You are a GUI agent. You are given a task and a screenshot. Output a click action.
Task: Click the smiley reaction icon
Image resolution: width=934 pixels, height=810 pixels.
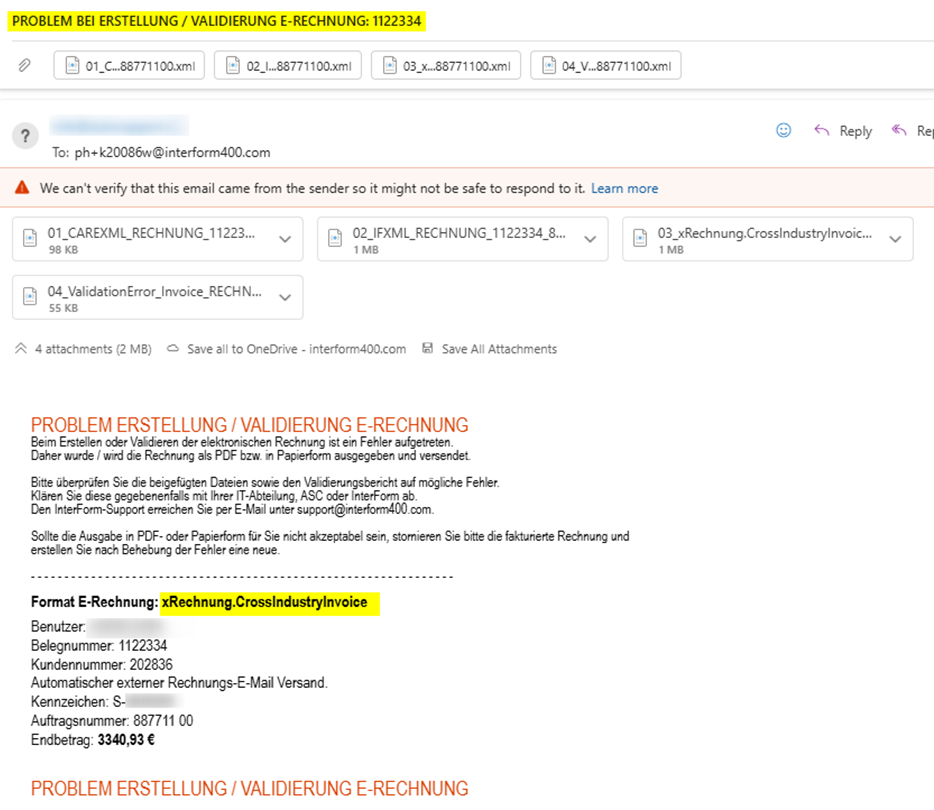(784, 131)
